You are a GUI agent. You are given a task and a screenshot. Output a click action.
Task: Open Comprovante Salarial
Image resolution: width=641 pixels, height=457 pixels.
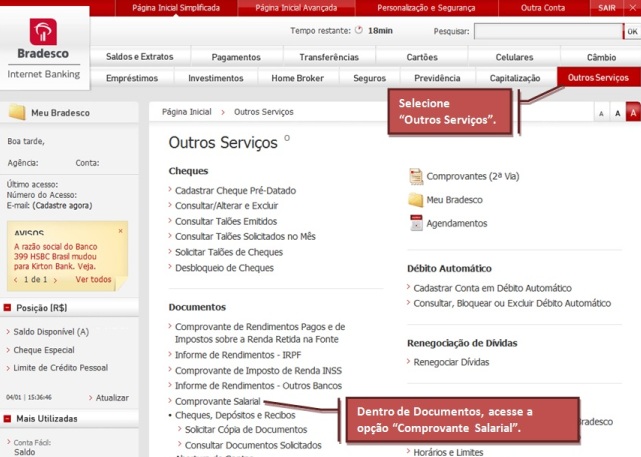[x=217, y=401]
